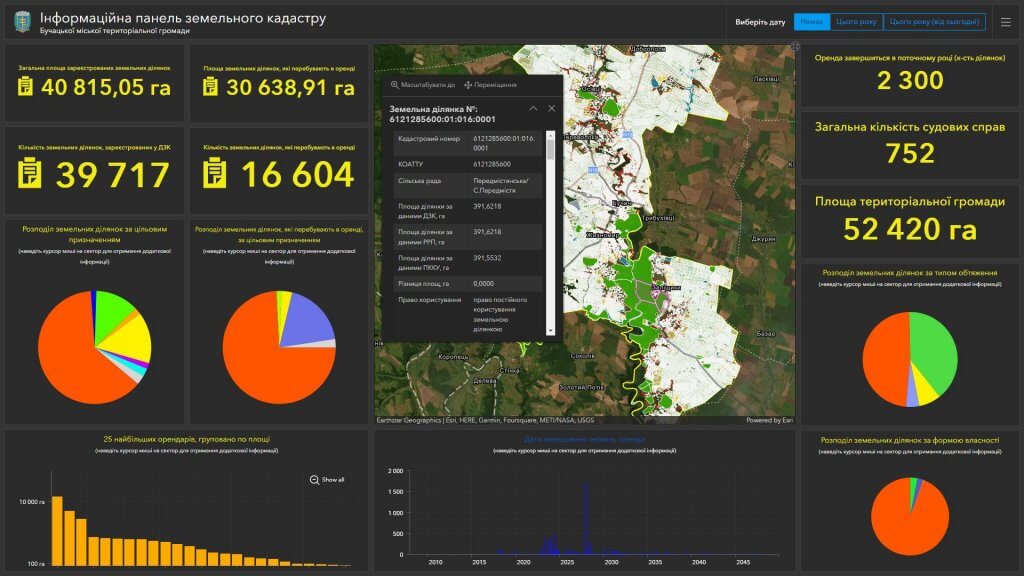Image resolution: width=1024 pixels, height=576 pixels.
Task: Select the Цього року date filter
Action: click(856, 22)
